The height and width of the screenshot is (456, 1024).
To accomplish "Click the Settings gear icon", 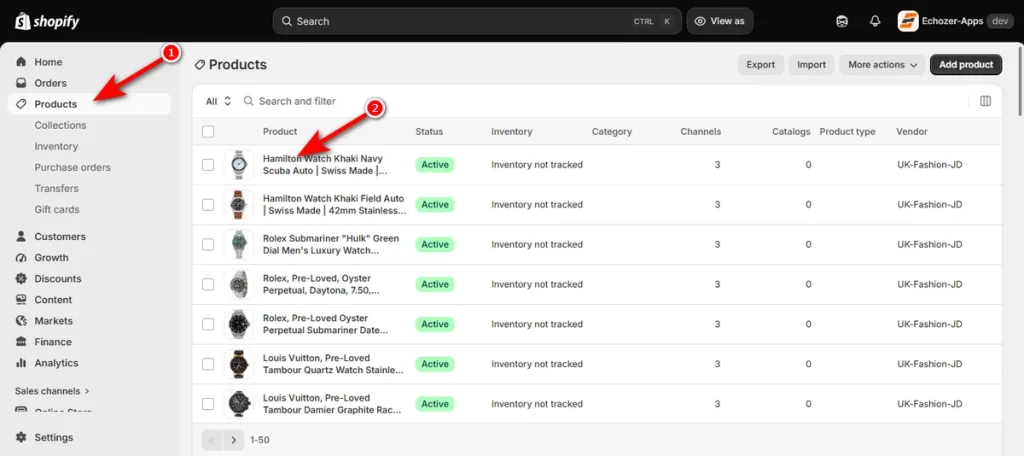I will 22,437.
